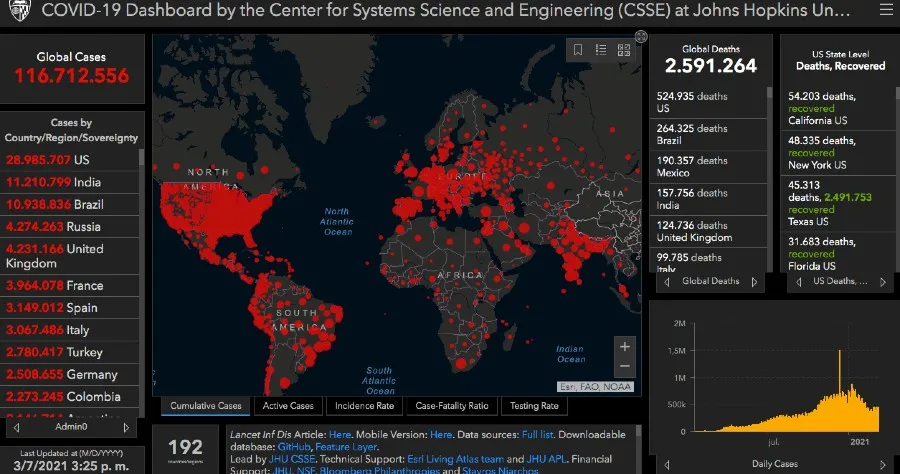
Task: Open the hamburger menu in the header
Action: pyautogui.click(x=884, y=12)
